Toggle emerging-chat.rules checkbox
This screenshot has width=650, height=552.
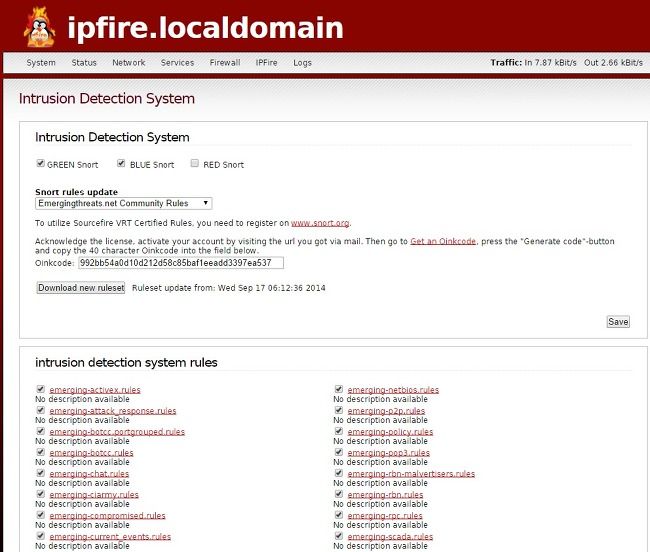click(40, 473)
